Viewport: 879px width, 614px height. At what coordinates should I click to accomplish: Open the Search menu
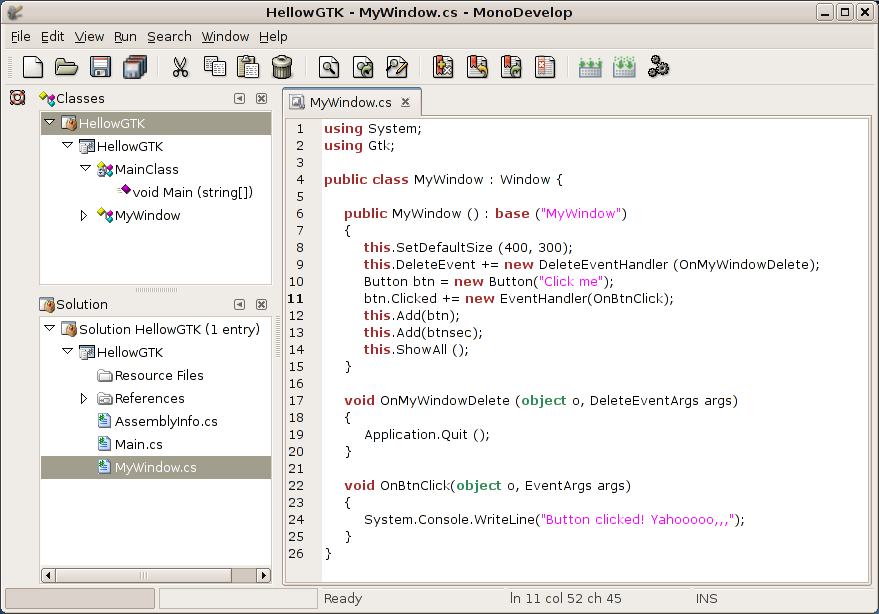[169, 36]
